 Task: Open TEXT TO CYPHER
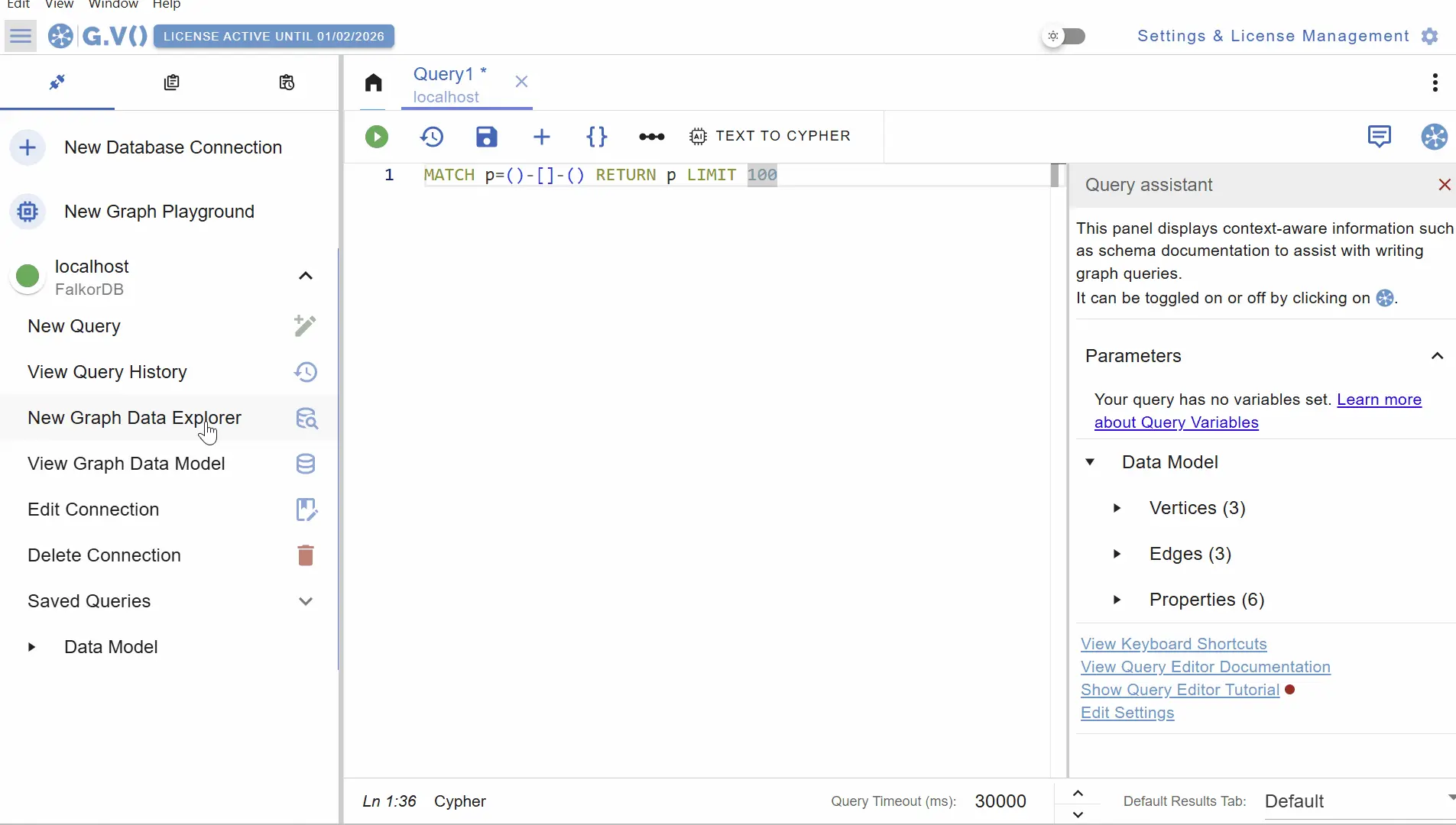(770, 136)
